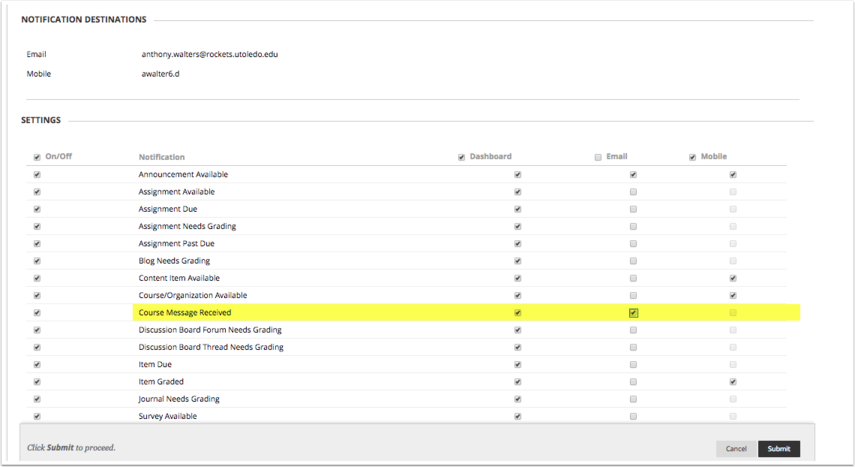Check Email for Item Due
The width and height of the screenshot is (855, 467).
click(633, 364)
